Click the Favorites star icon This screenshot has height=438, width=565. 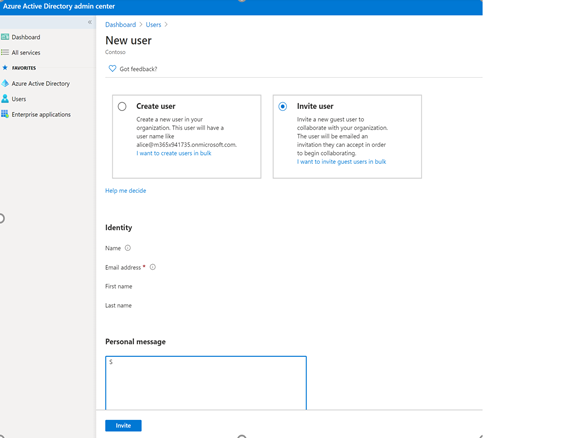tap(5, 68)
